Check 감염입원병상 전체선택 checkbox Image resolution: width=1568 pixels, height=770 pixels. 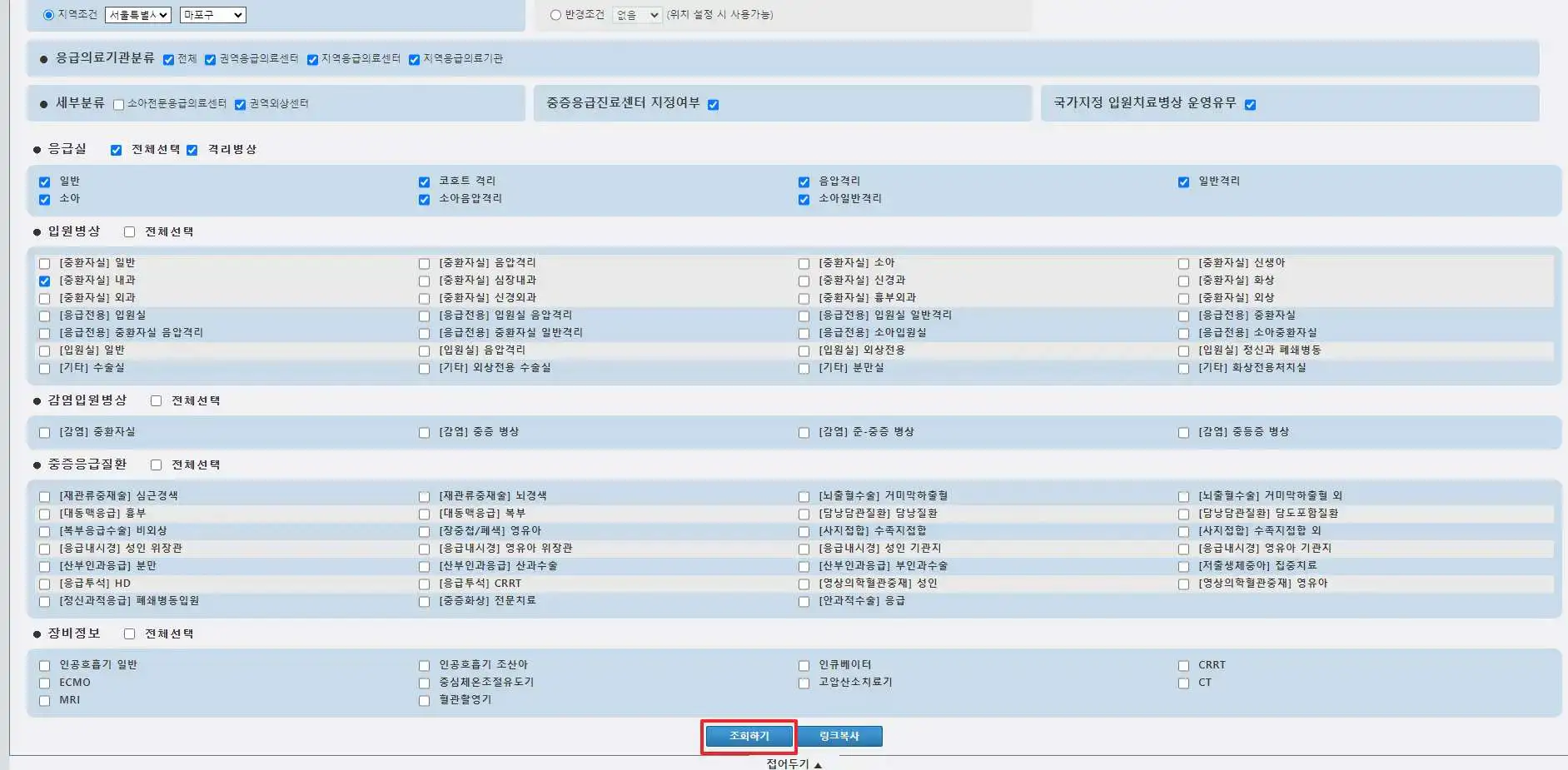click(x=156, y=400)
